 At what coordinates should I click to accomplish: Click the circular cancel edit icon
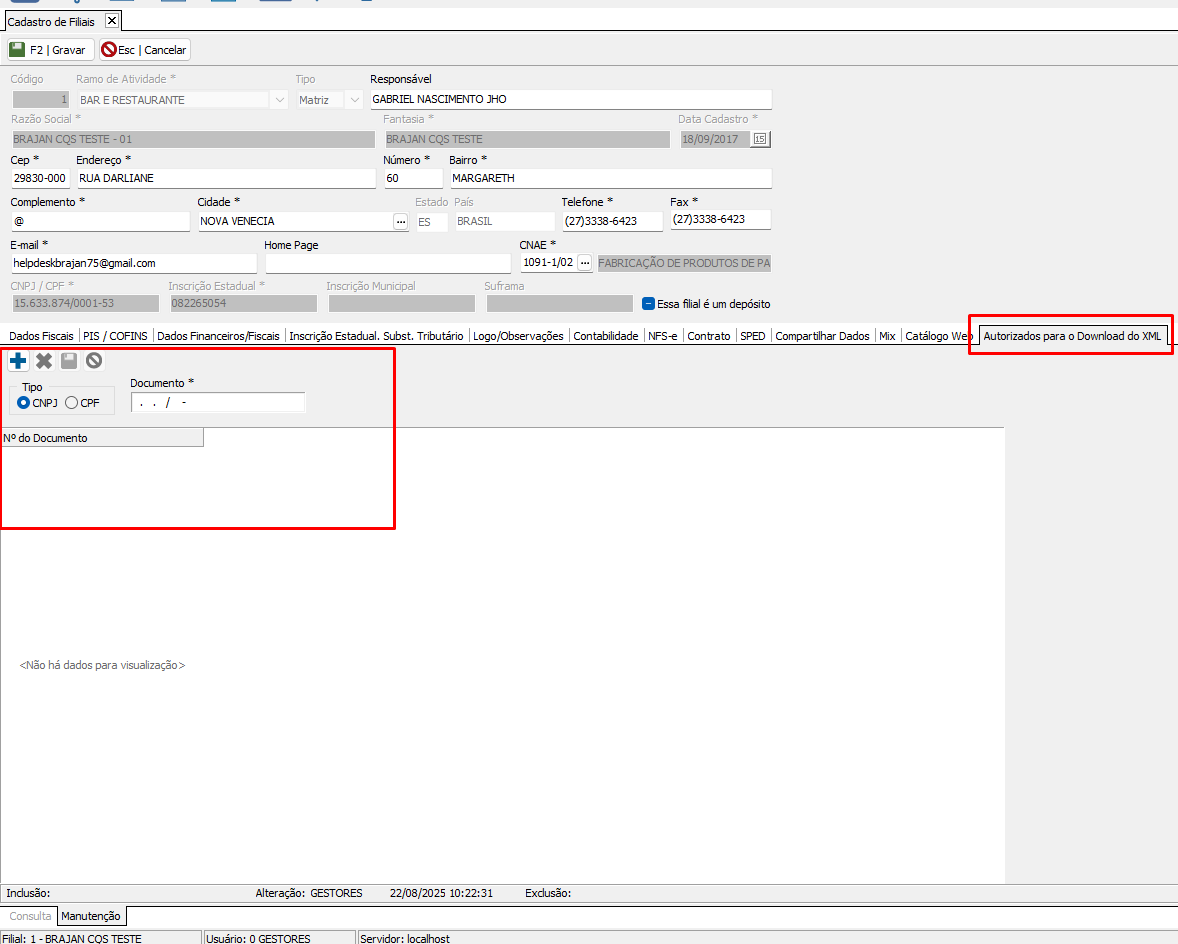[94, 361]
